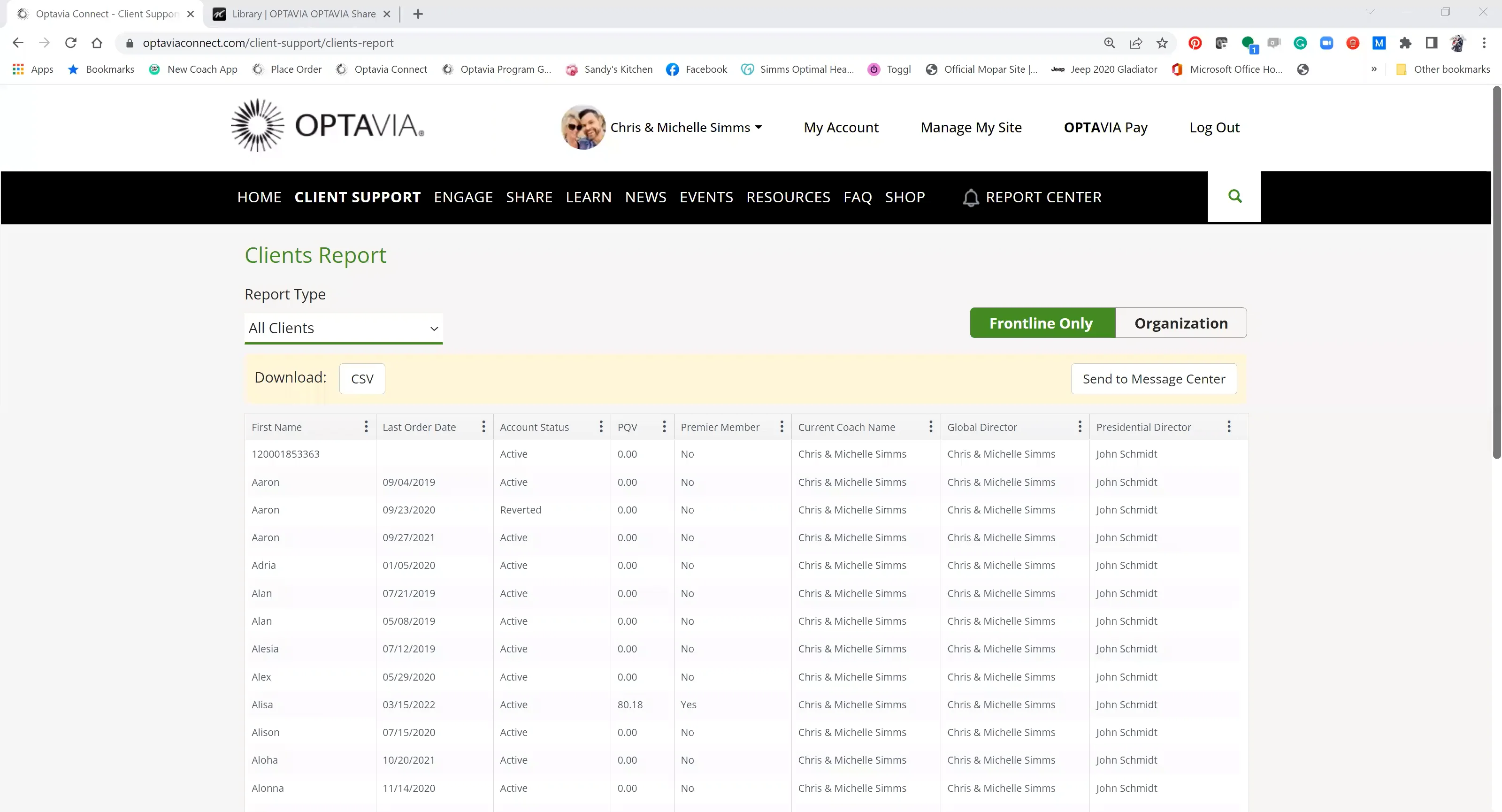Open the Account Status column options menu
This screenshot has height=812, width=1502.
(601, 427)
